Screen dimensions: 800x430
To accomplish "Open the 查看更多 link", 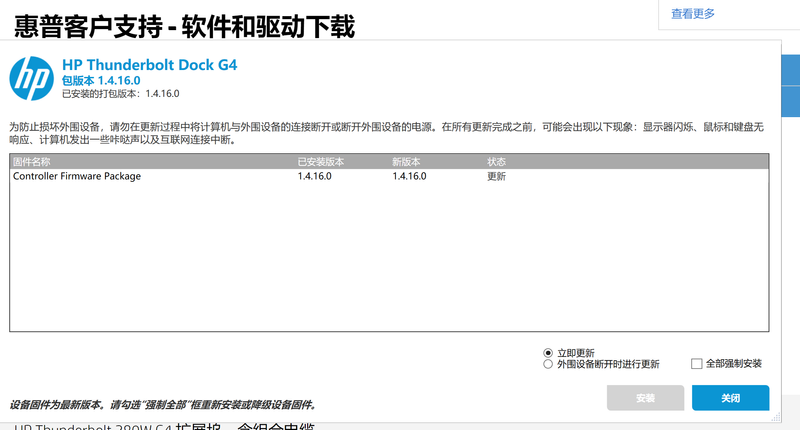I will [692, 14].
